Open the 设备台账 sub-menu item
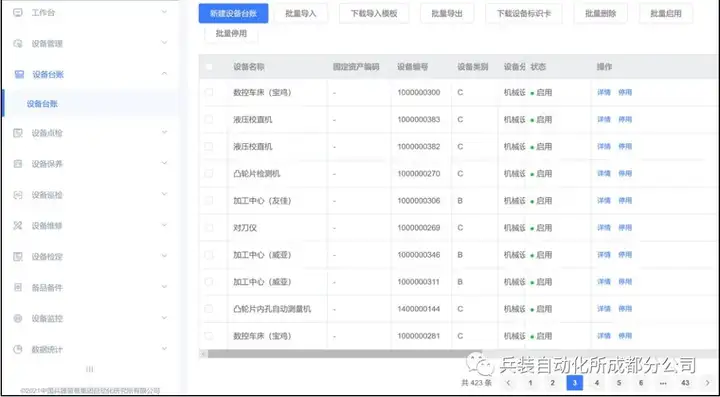The height and width of the screenshot is (397, 720). (x=90, y=104)
